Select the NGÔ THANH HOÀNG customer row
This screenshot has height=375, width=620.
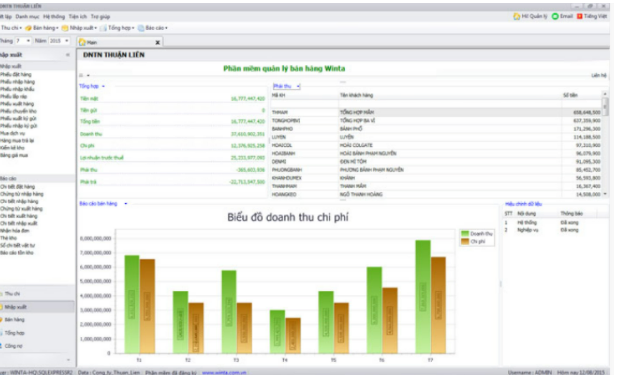coord(436,195)
